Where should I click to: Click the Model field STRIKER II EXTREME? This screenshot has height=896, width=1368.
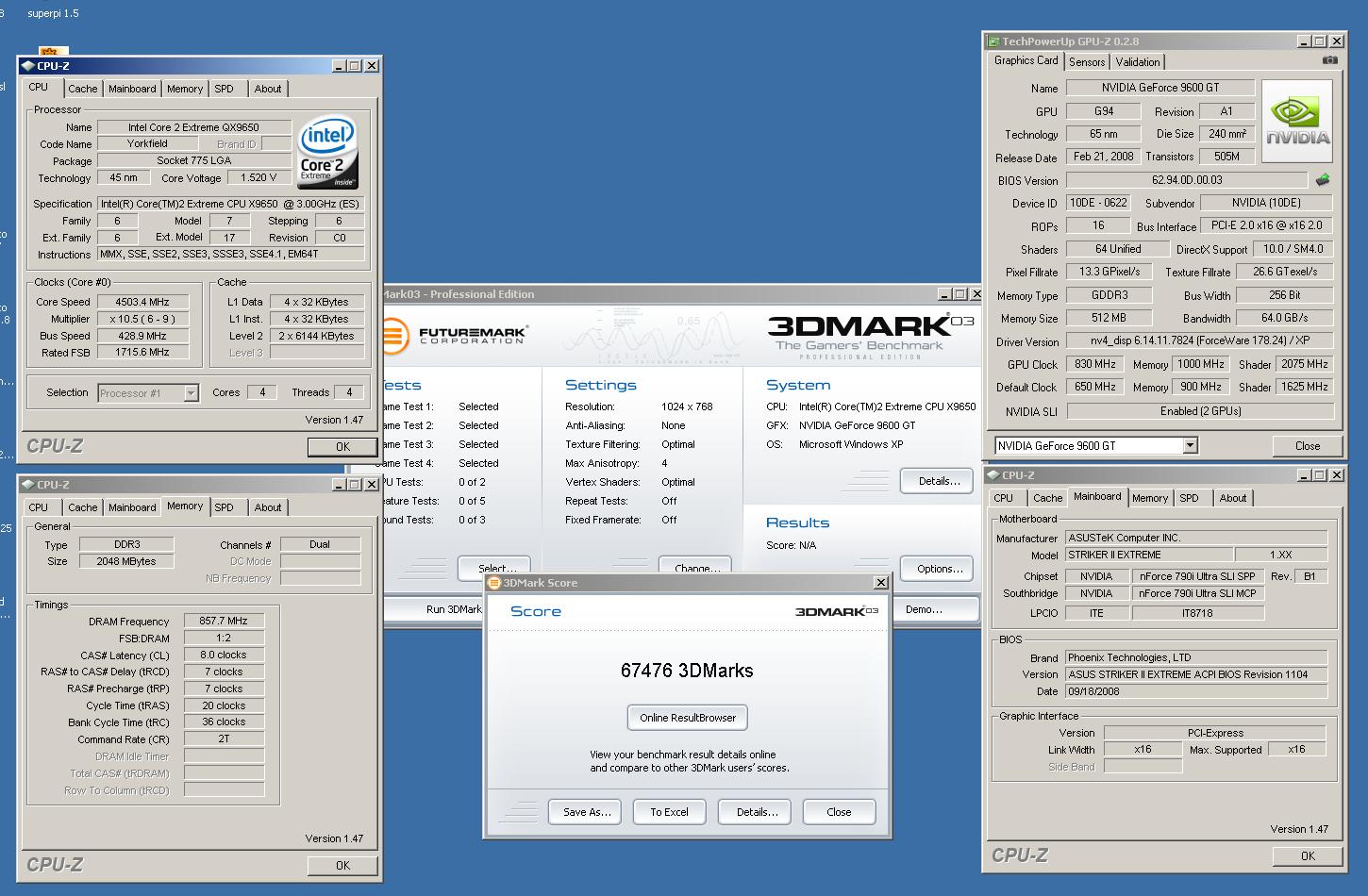[1148, 555]
